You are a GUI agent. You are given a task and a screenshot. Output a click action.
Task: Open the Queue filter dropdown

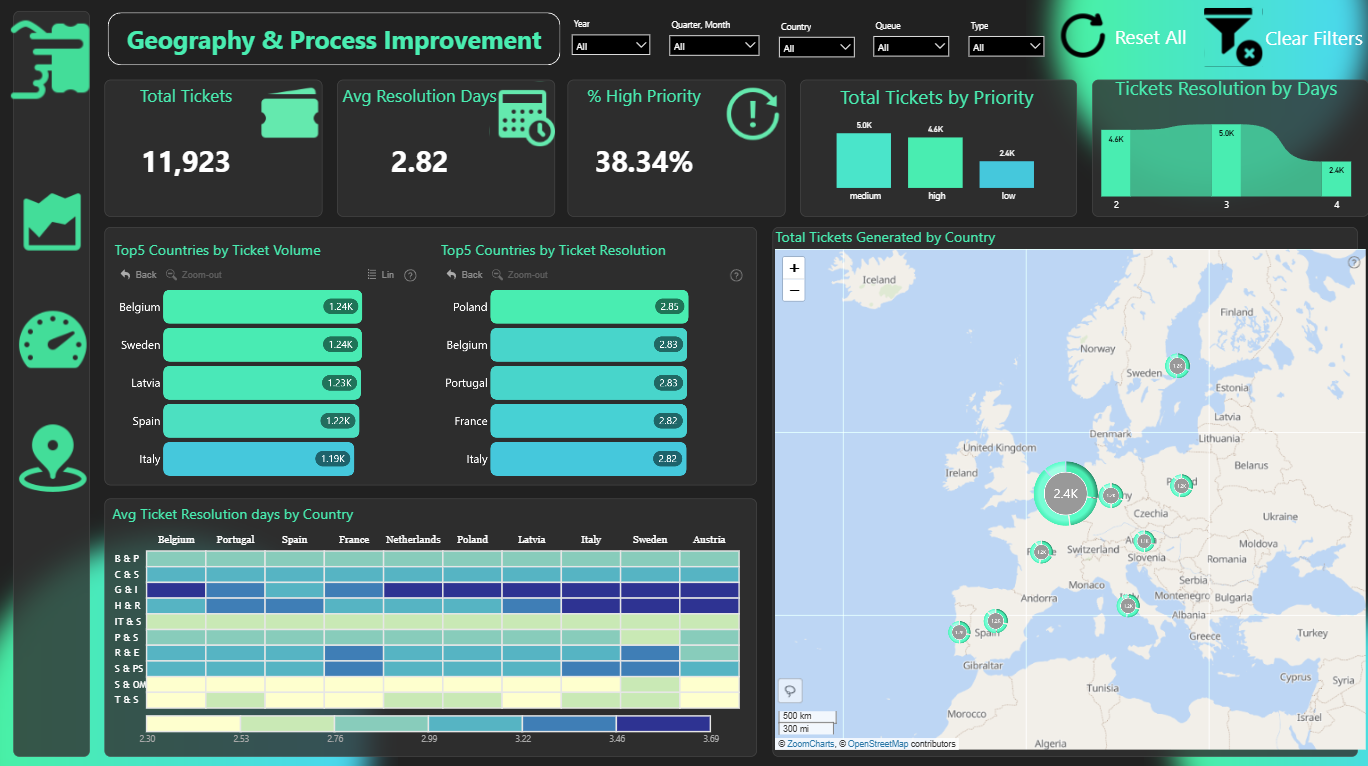pyautogui.click(x=911, y=46)
